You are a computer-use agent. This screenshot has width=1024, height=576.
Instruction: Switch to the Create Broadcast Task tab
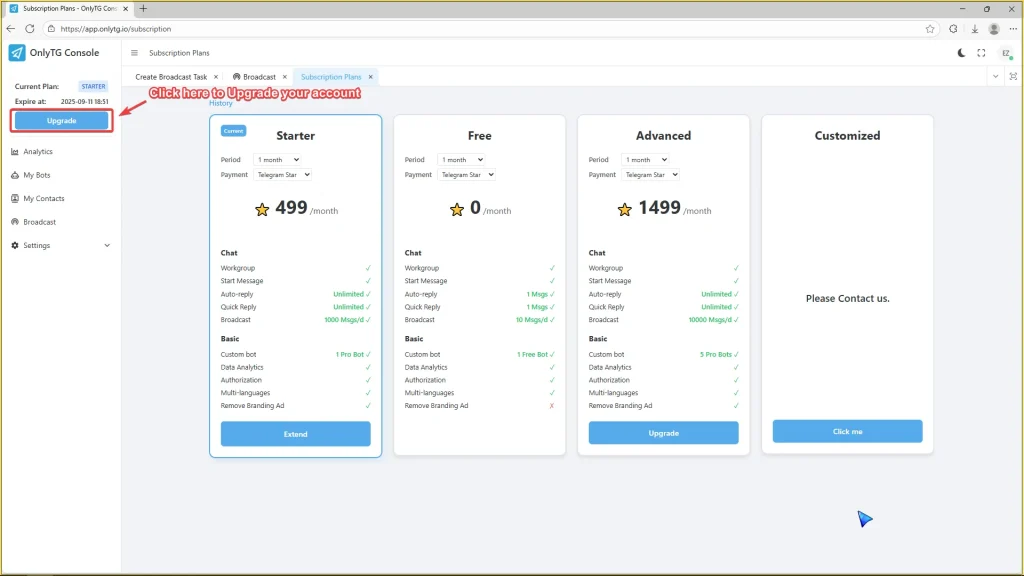point(171,77)
